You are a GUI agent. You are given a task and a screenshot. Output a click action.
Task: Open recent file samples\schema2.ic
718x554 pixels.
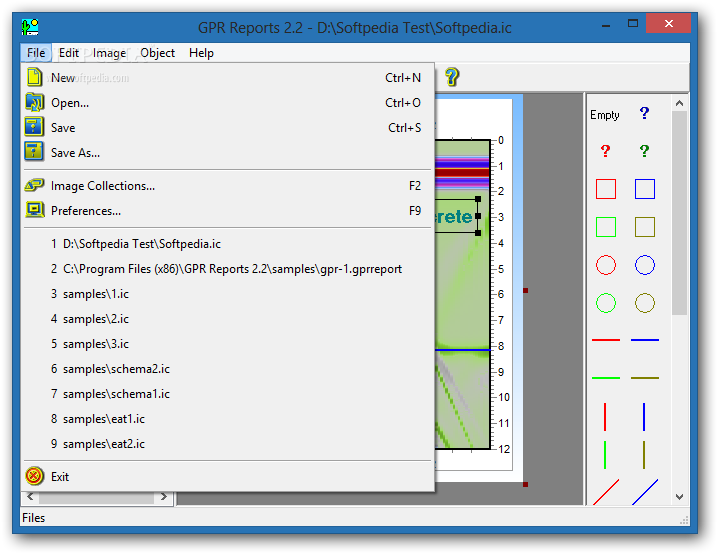pos(228,369)
